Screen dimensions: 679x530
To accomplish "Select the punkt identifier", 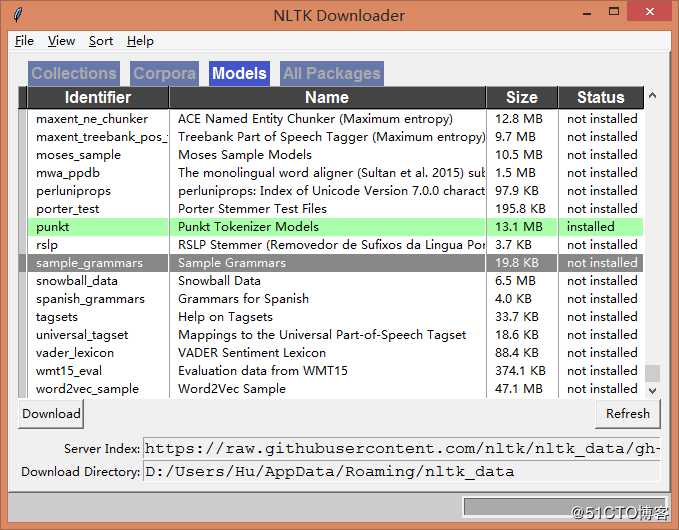I will (x=52, y=227).
